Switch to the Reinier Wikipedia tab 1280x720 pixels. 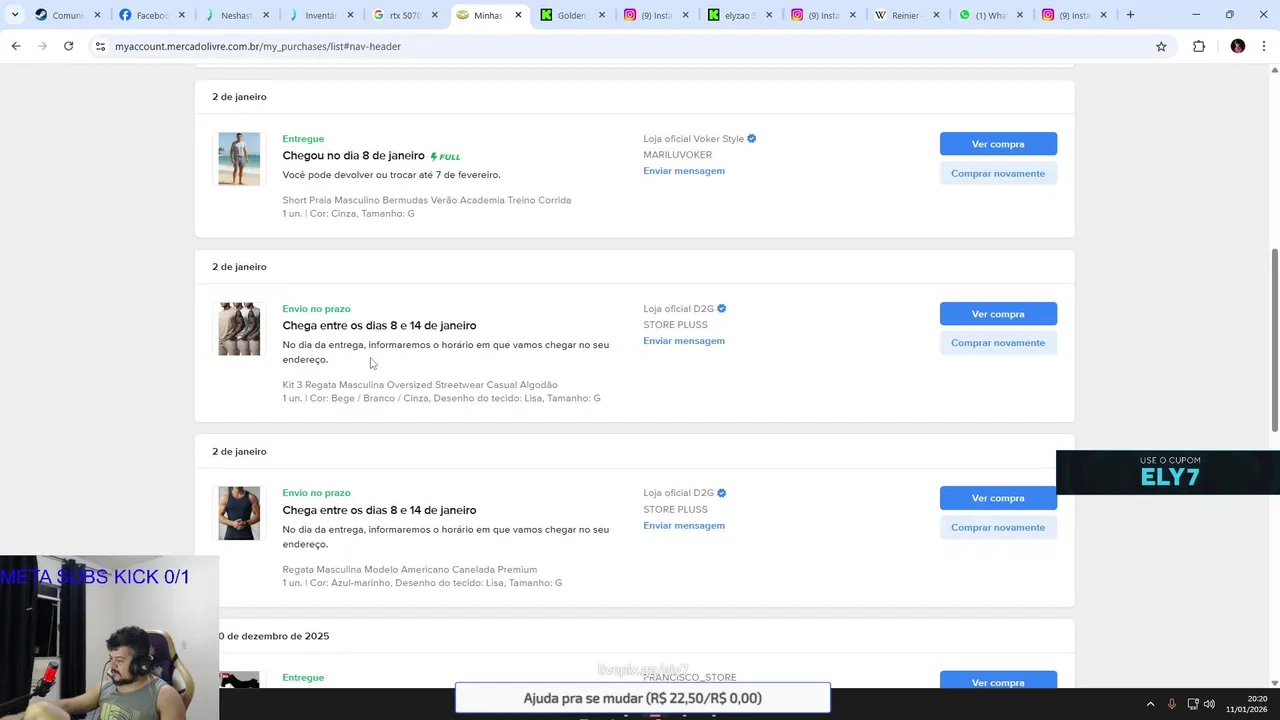(x=906, y=15)
